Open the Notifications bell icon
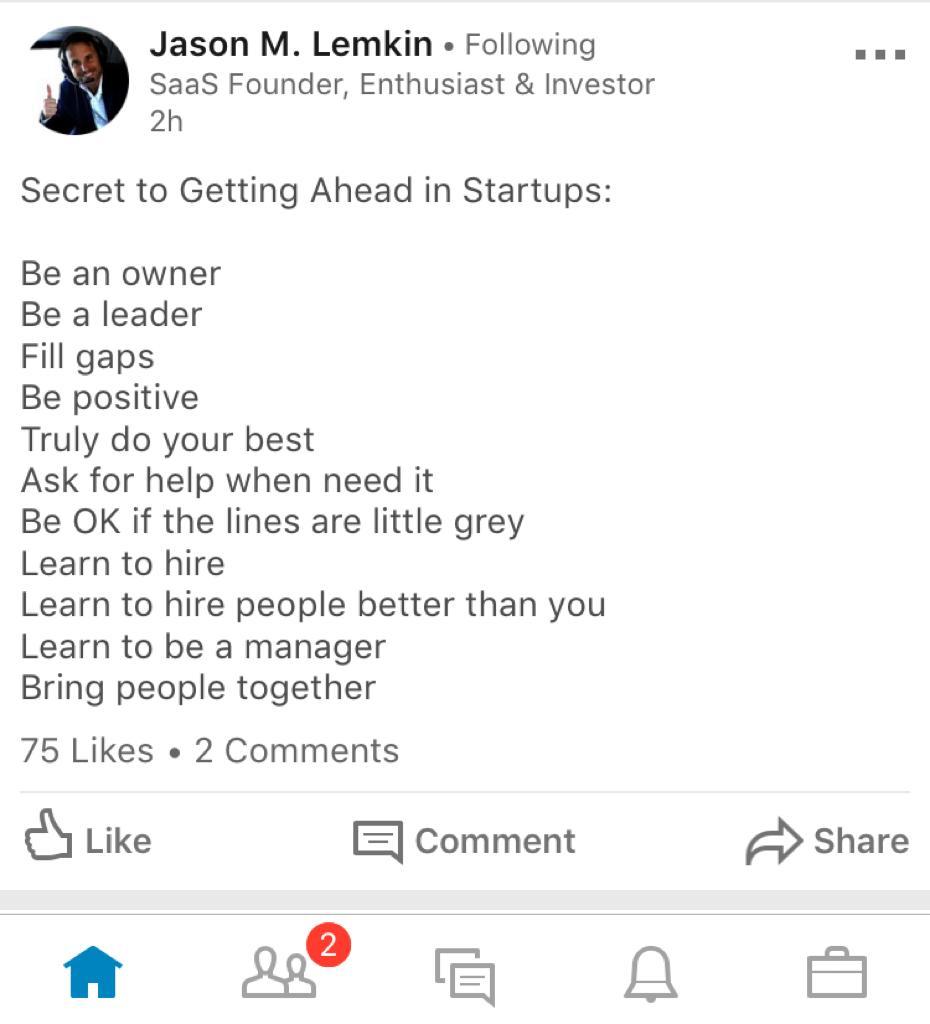 pos(651,973)
